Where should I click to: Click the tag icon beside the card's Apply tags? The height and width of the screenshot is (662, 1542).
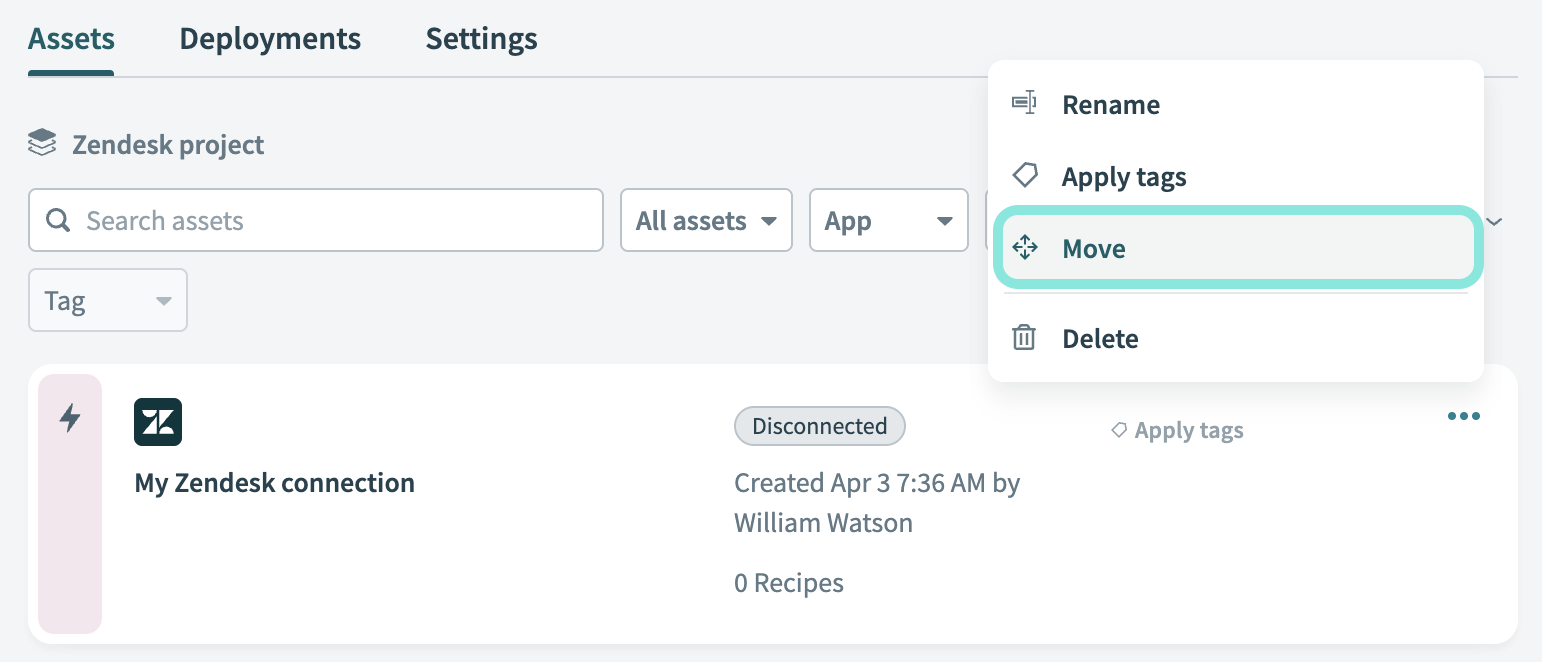click(x=1119, y=431)
